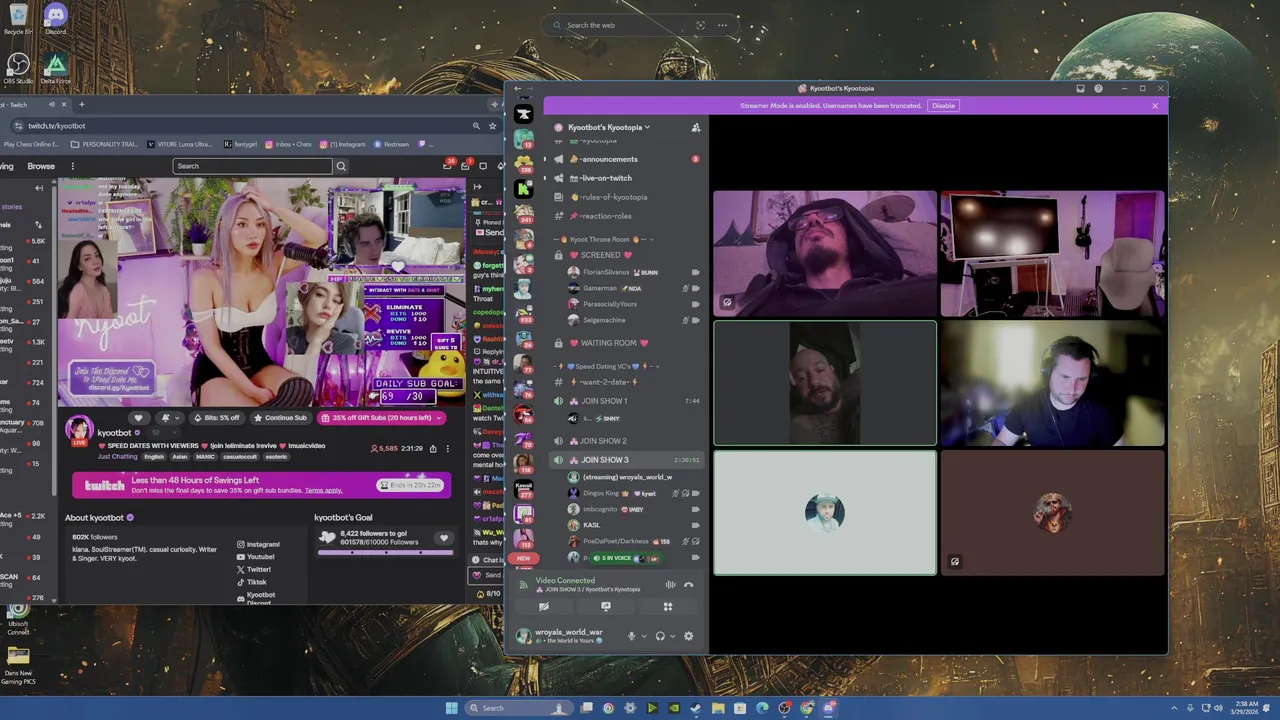Mute the microphone in the Discord user panel
The height and width of the screenshot is (720, 1280).
(631, 636)
